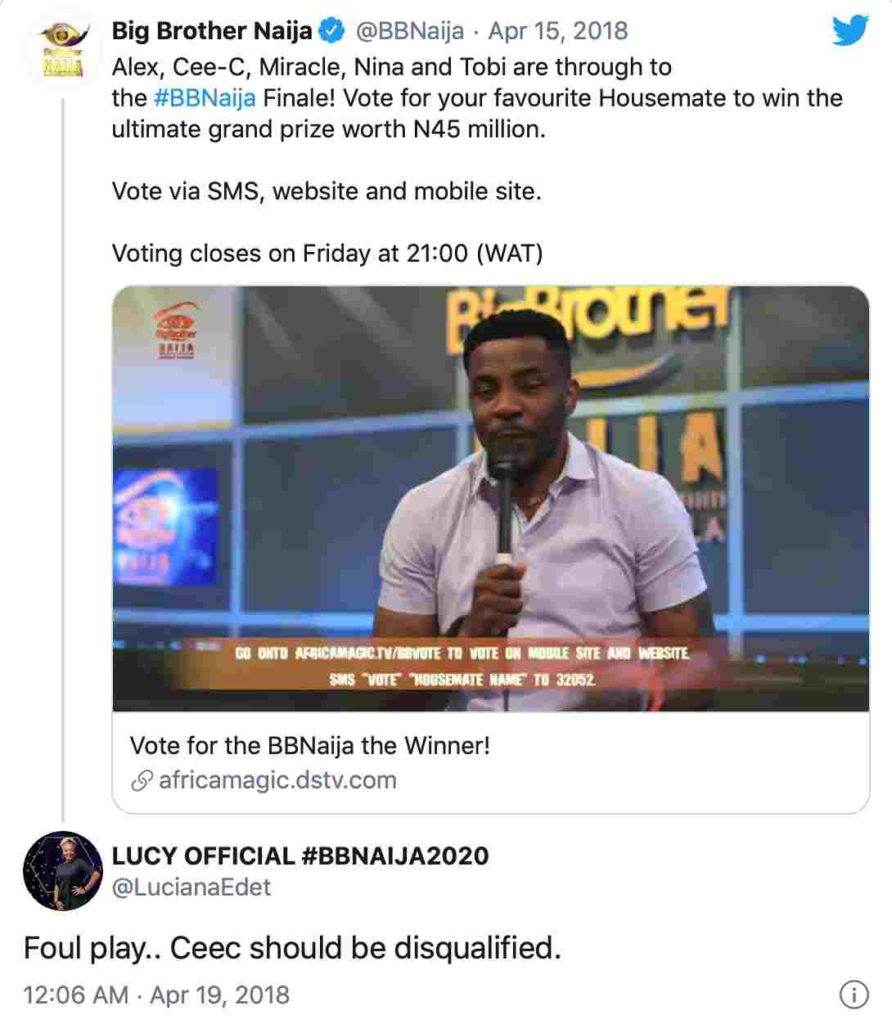Click the "Voting closes on Friday" text line
The width and height of the screenshot is (892, 1024).
327,254
